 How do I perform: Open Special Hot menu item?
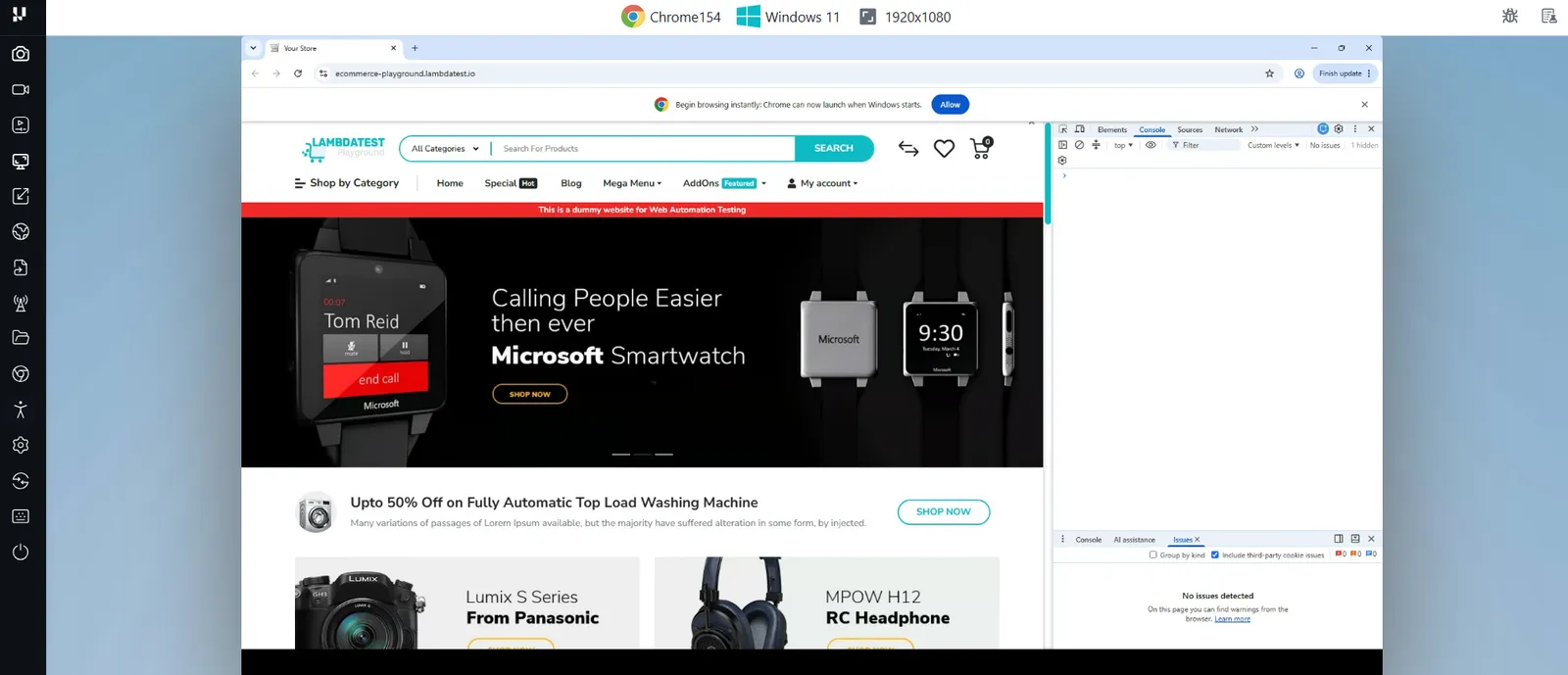tap(511, 183)
